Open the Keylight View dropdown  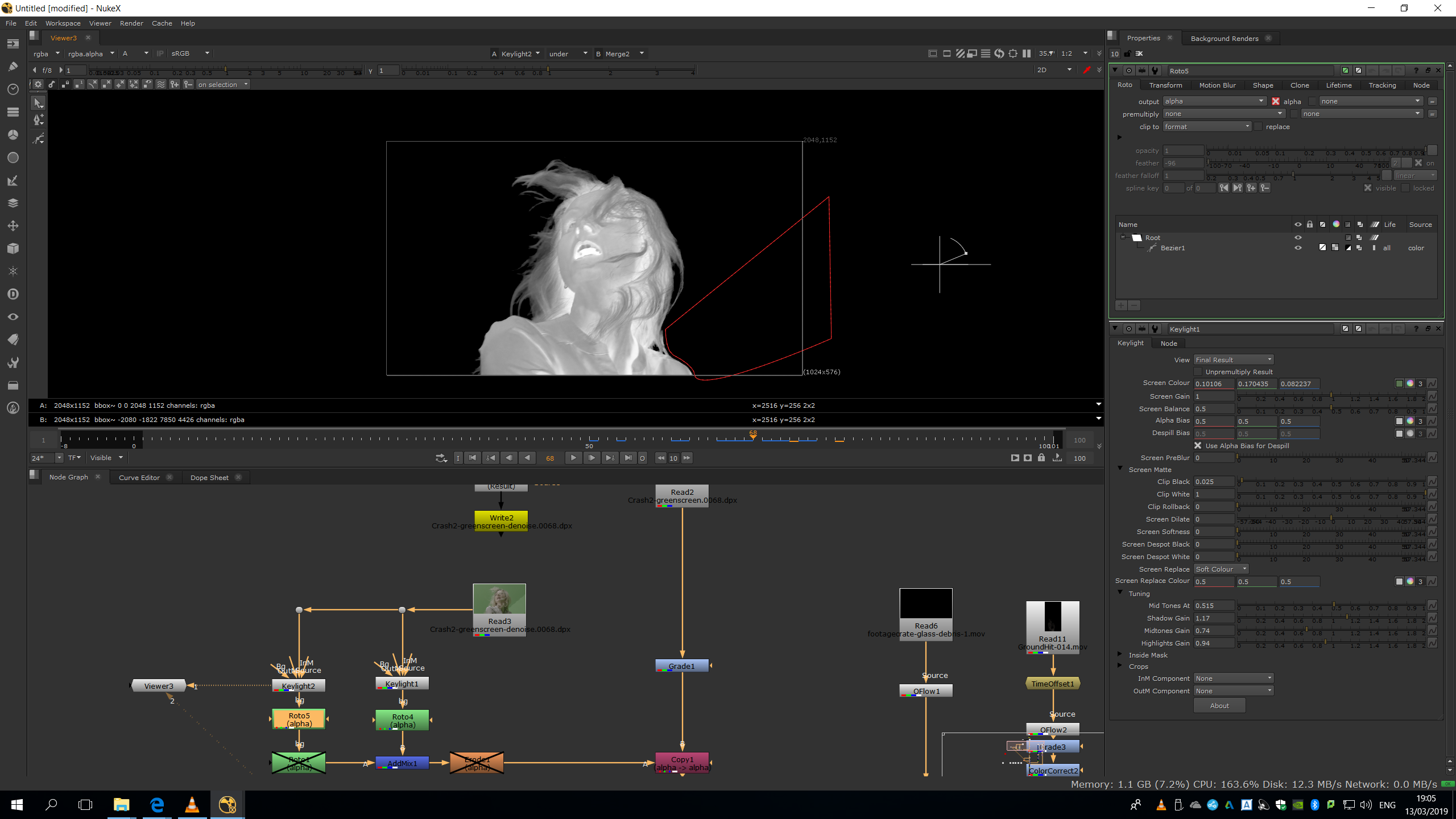[x=1233, y=360]
